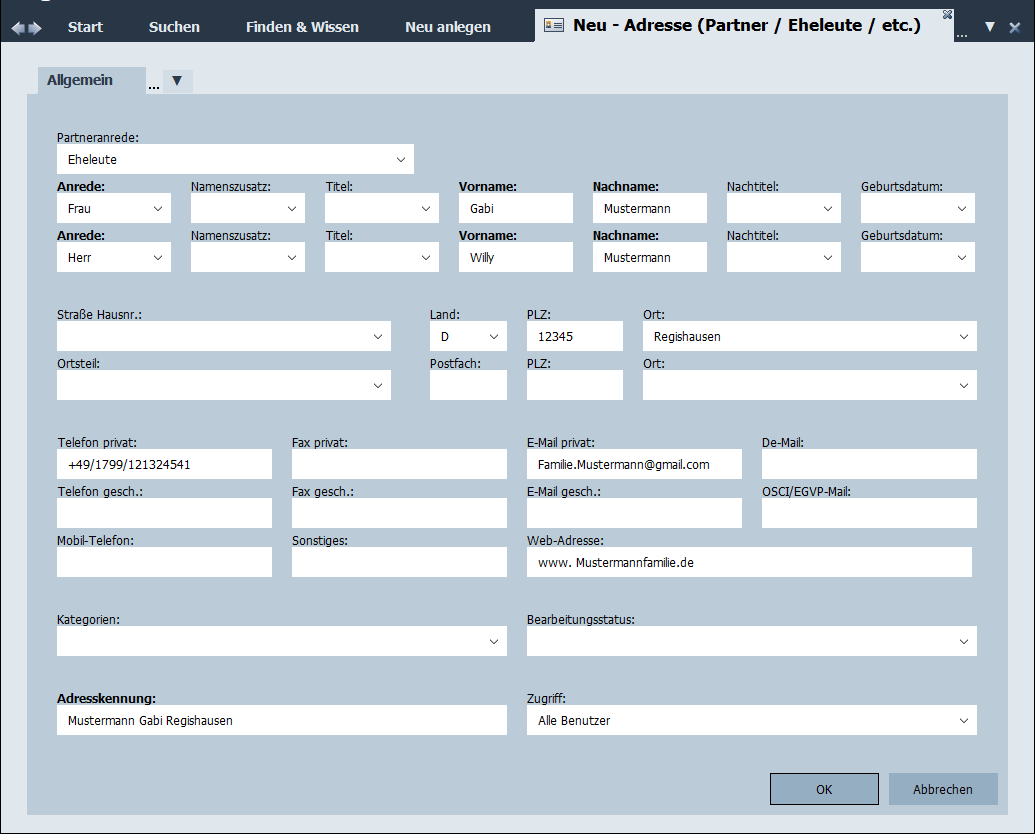The width and height of the screenshot is (1035, 834).
Task: Open the arrow menu beside Allgemein tab
Action: tap(177, 81)
